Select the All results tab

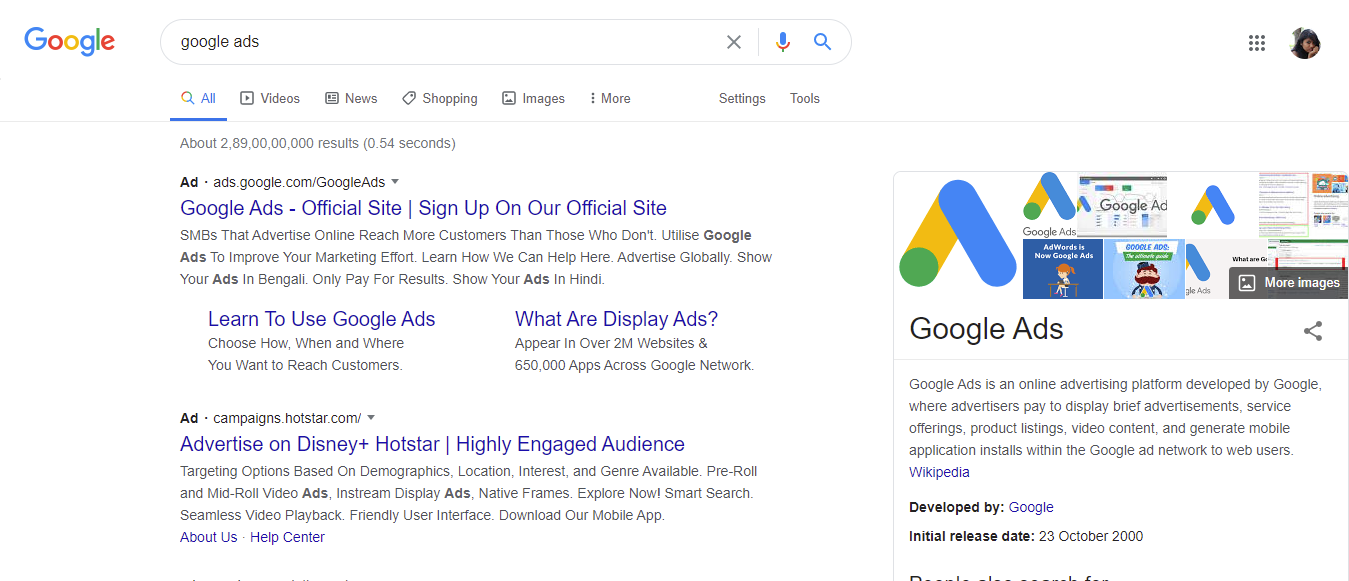coord(198,98)
